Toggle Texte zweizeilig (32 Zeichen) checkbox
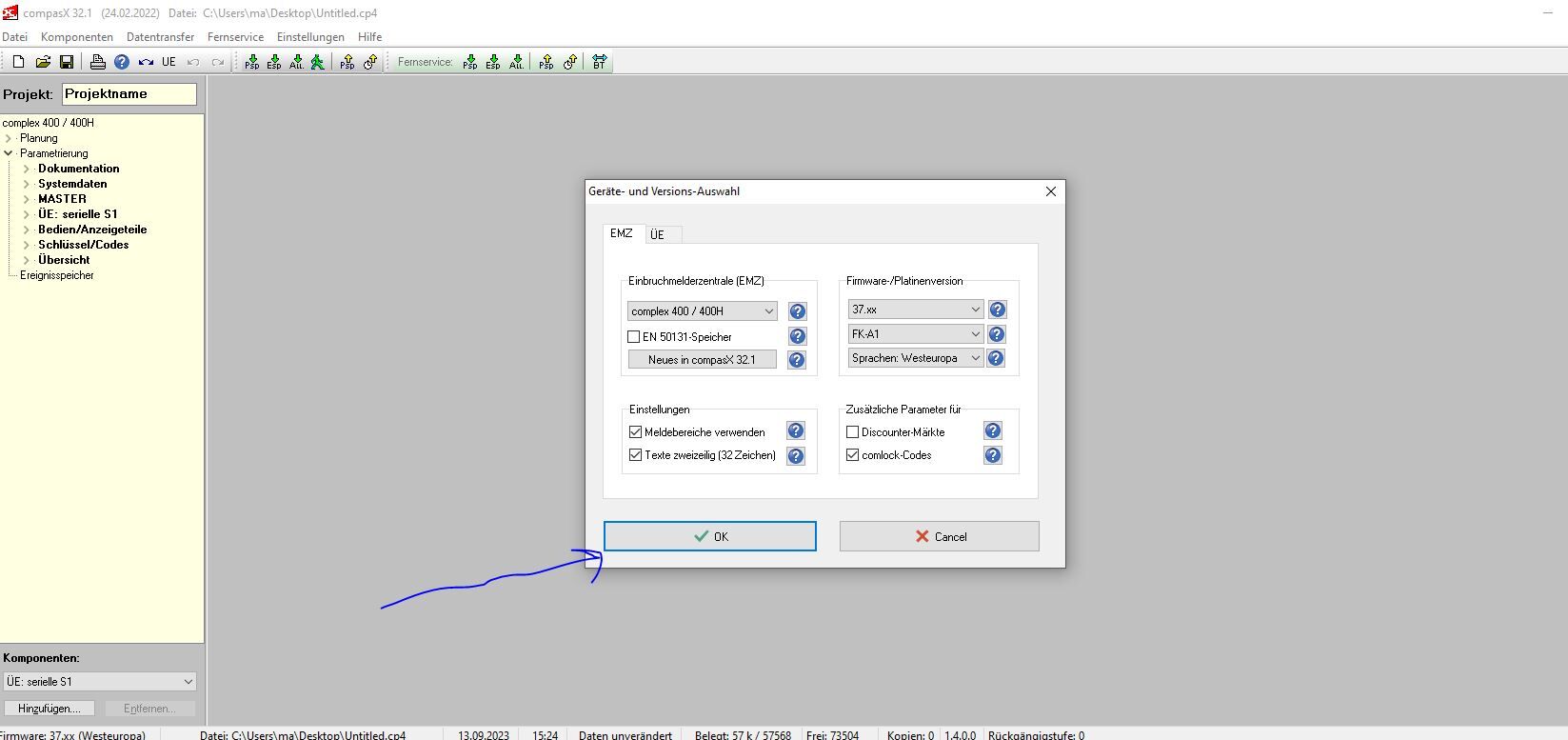Image resolution: width=1568 pixels, height=740 pixels. coord(636,455)
